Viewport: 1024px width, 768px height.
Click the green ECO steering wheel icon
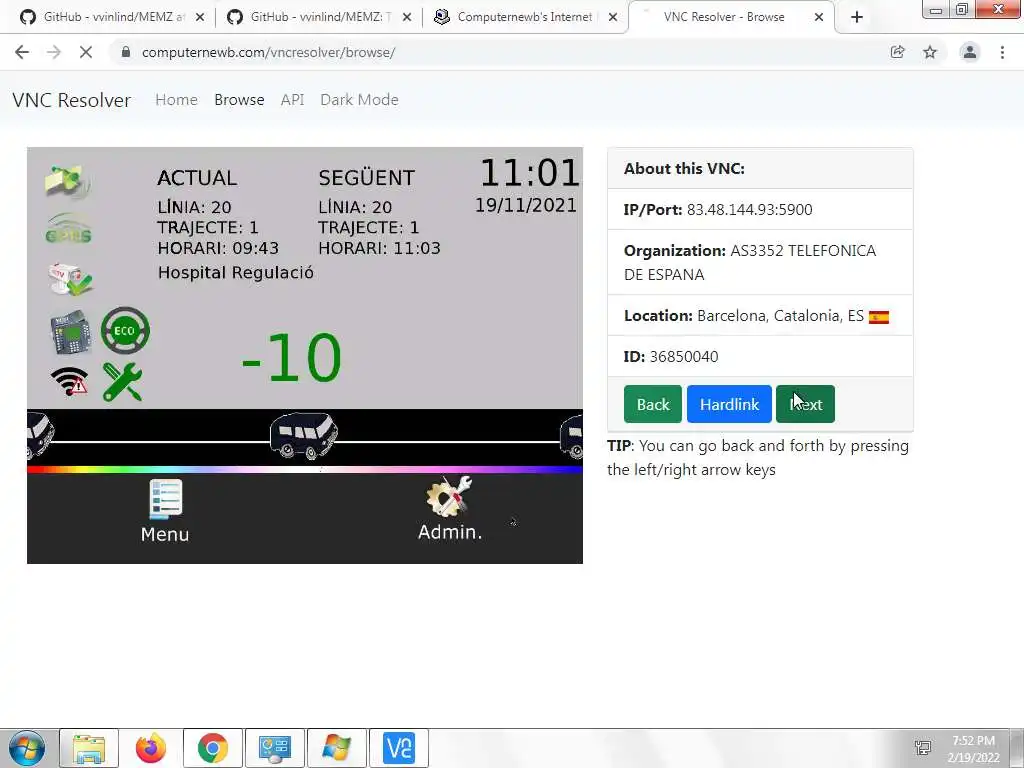(125, 330)
